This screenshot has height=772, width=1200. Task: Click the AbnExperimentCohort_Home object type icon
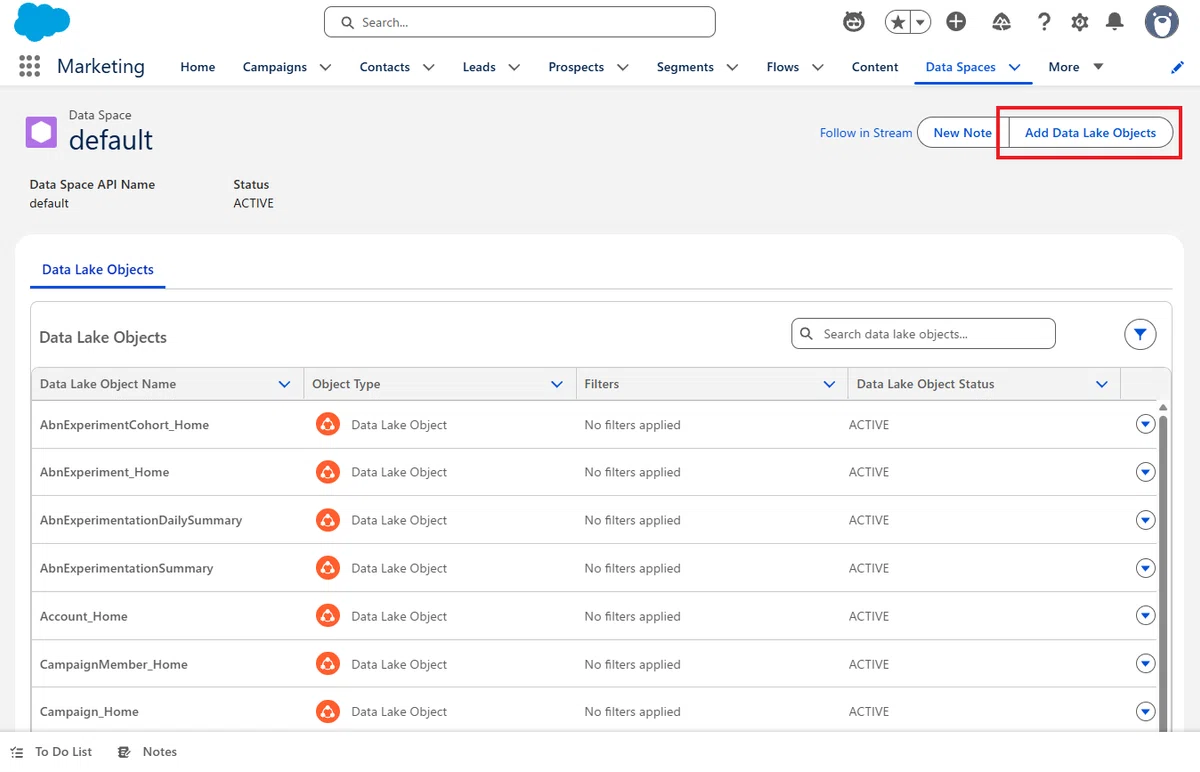[327, 424]
